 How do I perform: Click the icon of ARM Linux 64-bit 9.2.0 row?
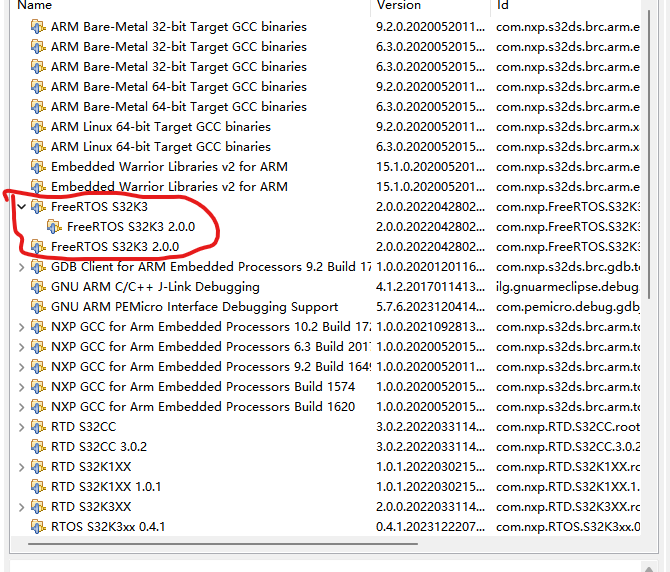coord(38,127)
